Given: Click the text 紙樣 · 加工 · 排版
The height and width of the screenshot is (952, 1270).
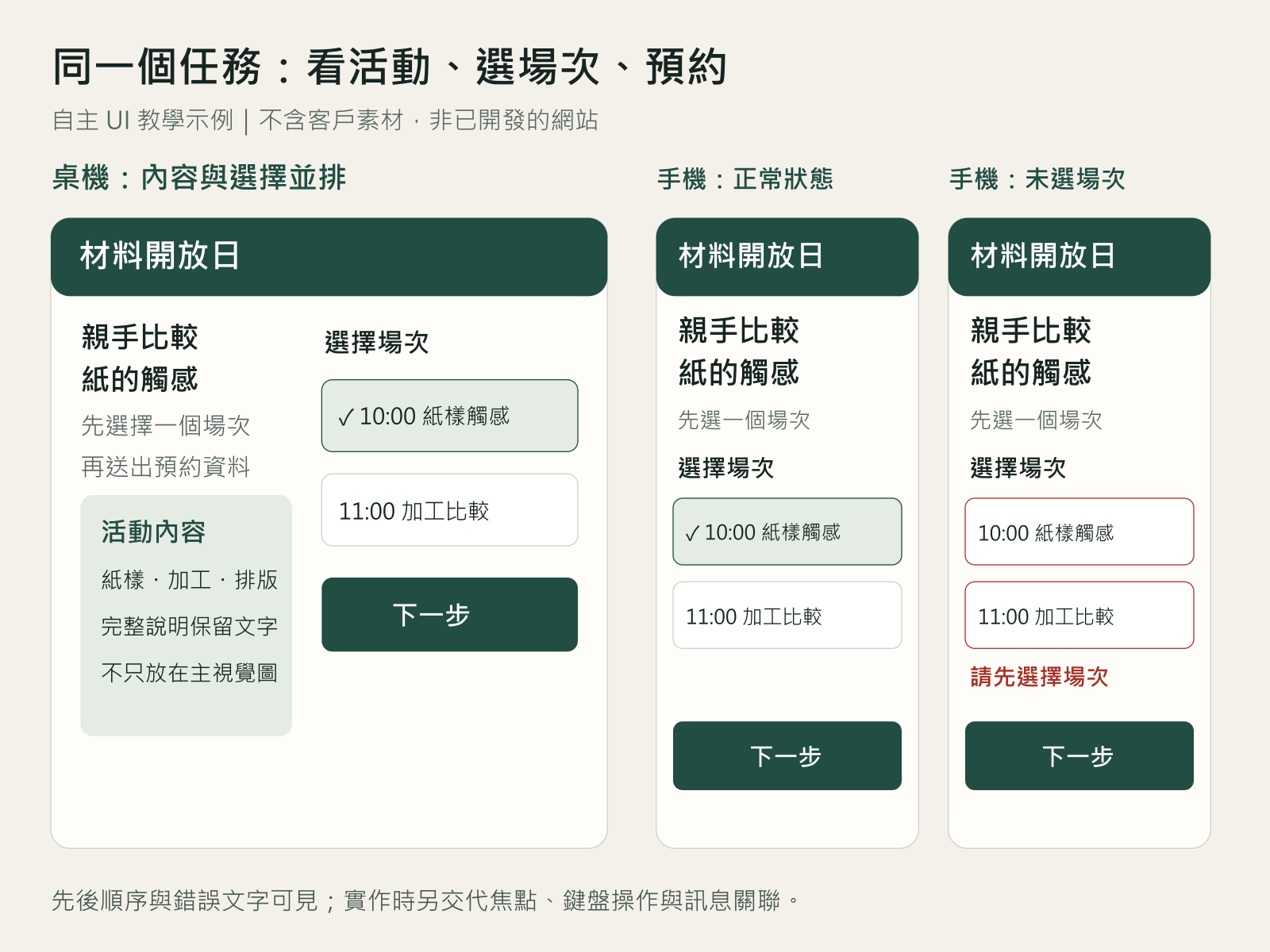Looking at the screenshot, I should coord(190,580).
